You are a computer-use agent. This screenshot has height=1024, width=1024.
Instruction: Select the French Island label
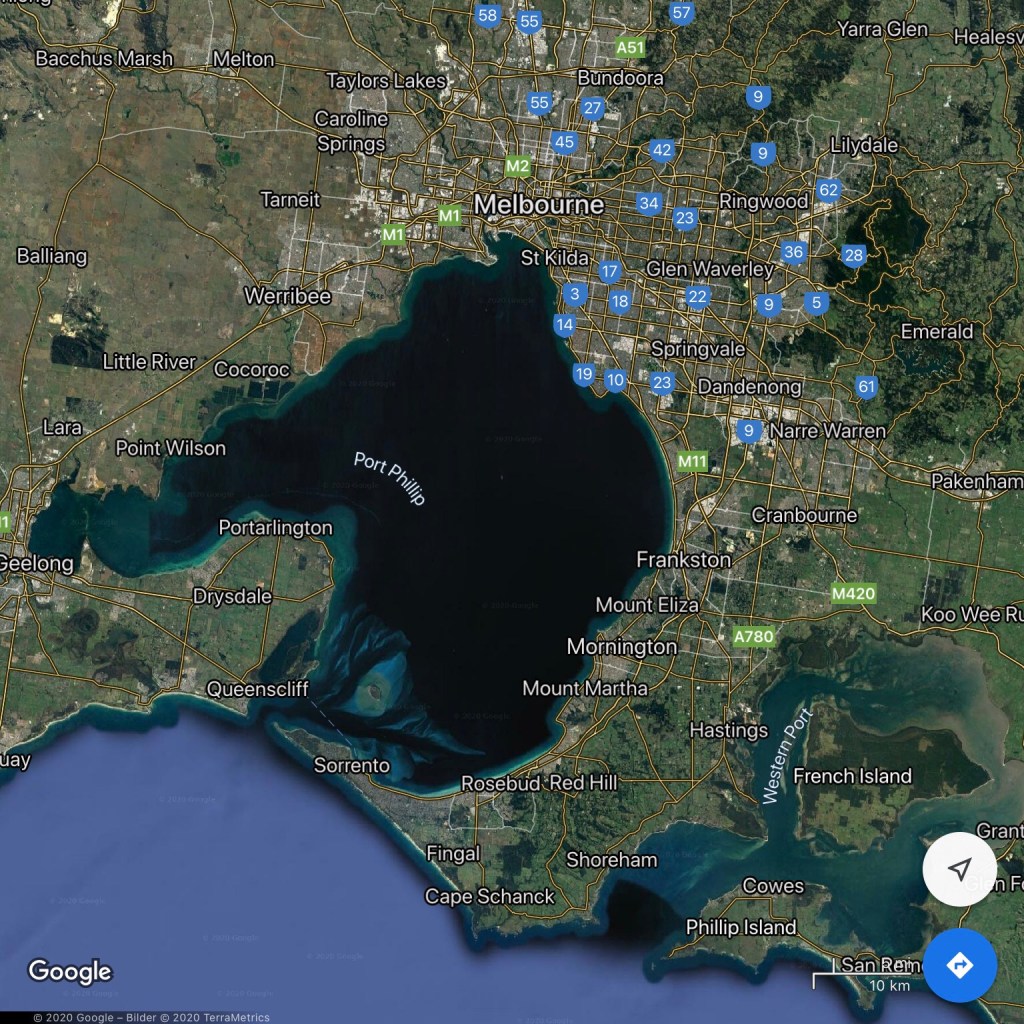pyautogui.click(x=852, y=776)
